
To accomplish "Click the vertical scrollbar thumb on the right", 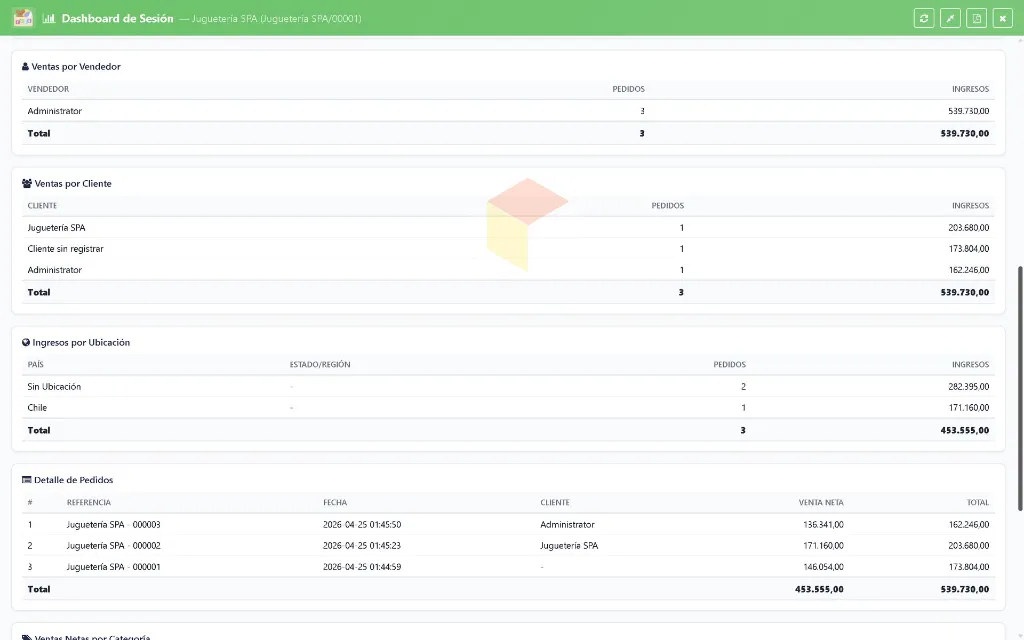I will [x=1020, y=389].
